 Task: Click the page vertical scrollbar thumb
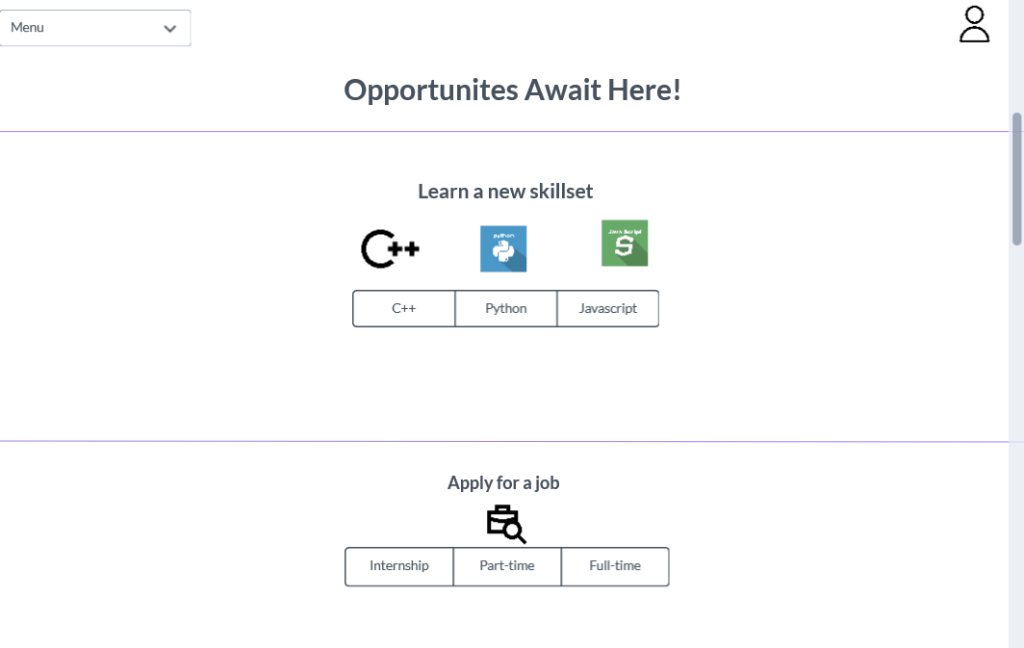pyautogui.click(x=1016, y=179)
